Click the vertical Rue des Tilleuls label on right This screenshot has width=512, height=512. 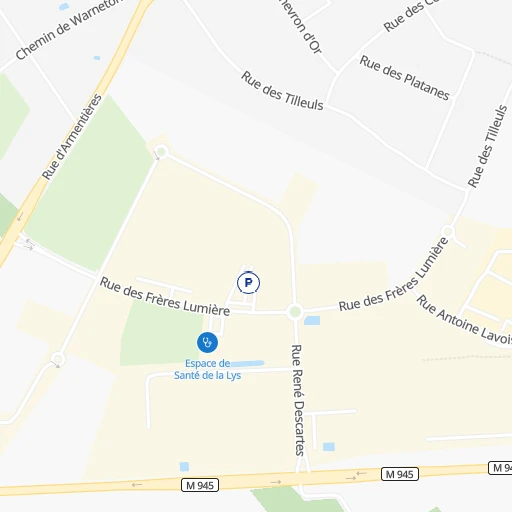click(487, 146)
